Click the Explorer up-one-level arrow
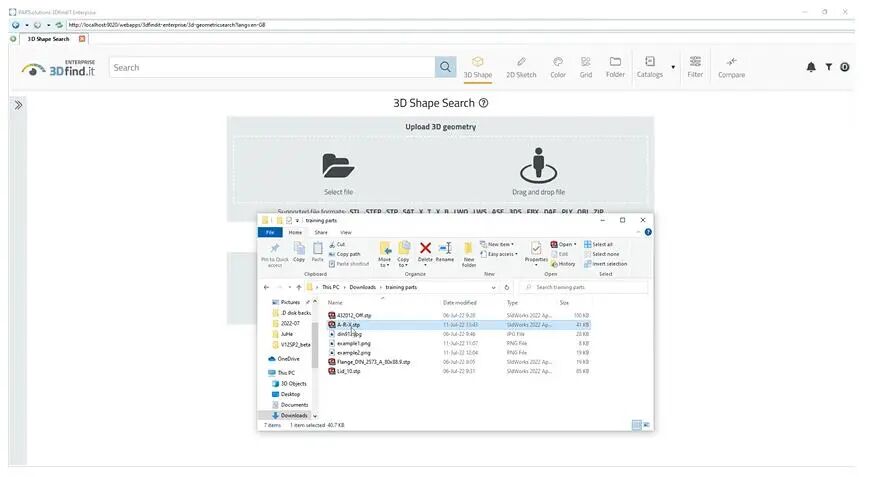The height and width of the screenshot is (477, 869). point(299,288)
